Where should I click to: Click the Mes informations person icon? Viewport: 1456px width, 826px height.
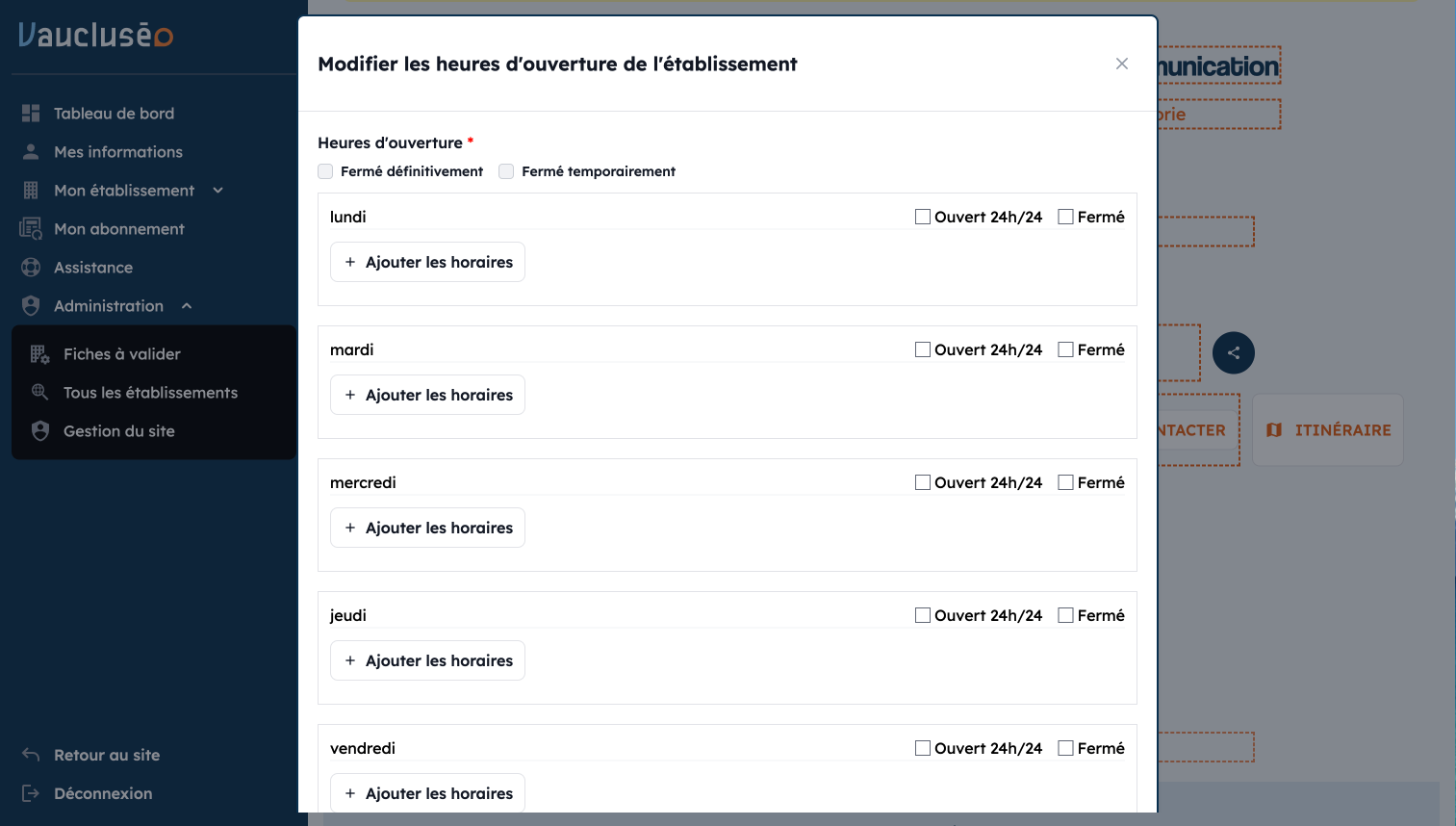pyautogui.click(x=31, y=152)
